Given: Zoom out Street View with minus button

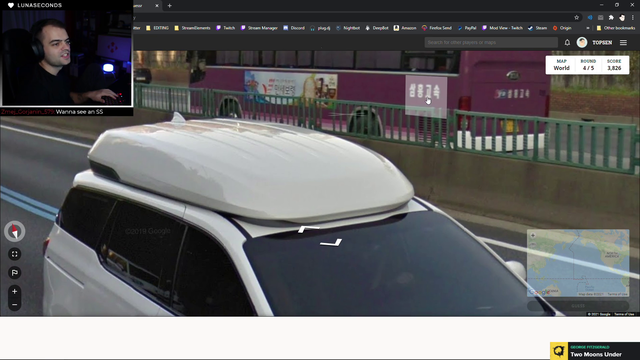Looking at the screenshot, I should click(15, 304).
